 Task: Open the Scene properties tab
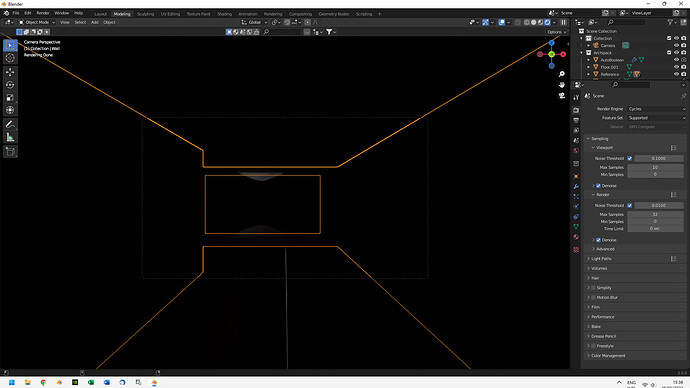pos(576,140)
